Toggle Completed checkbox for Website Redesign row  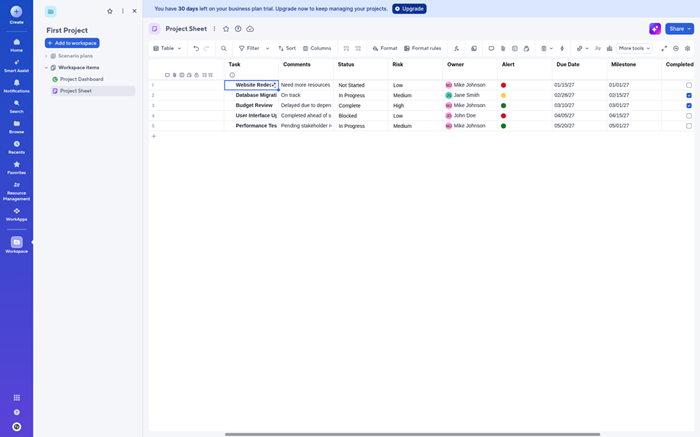pos(689,85)
